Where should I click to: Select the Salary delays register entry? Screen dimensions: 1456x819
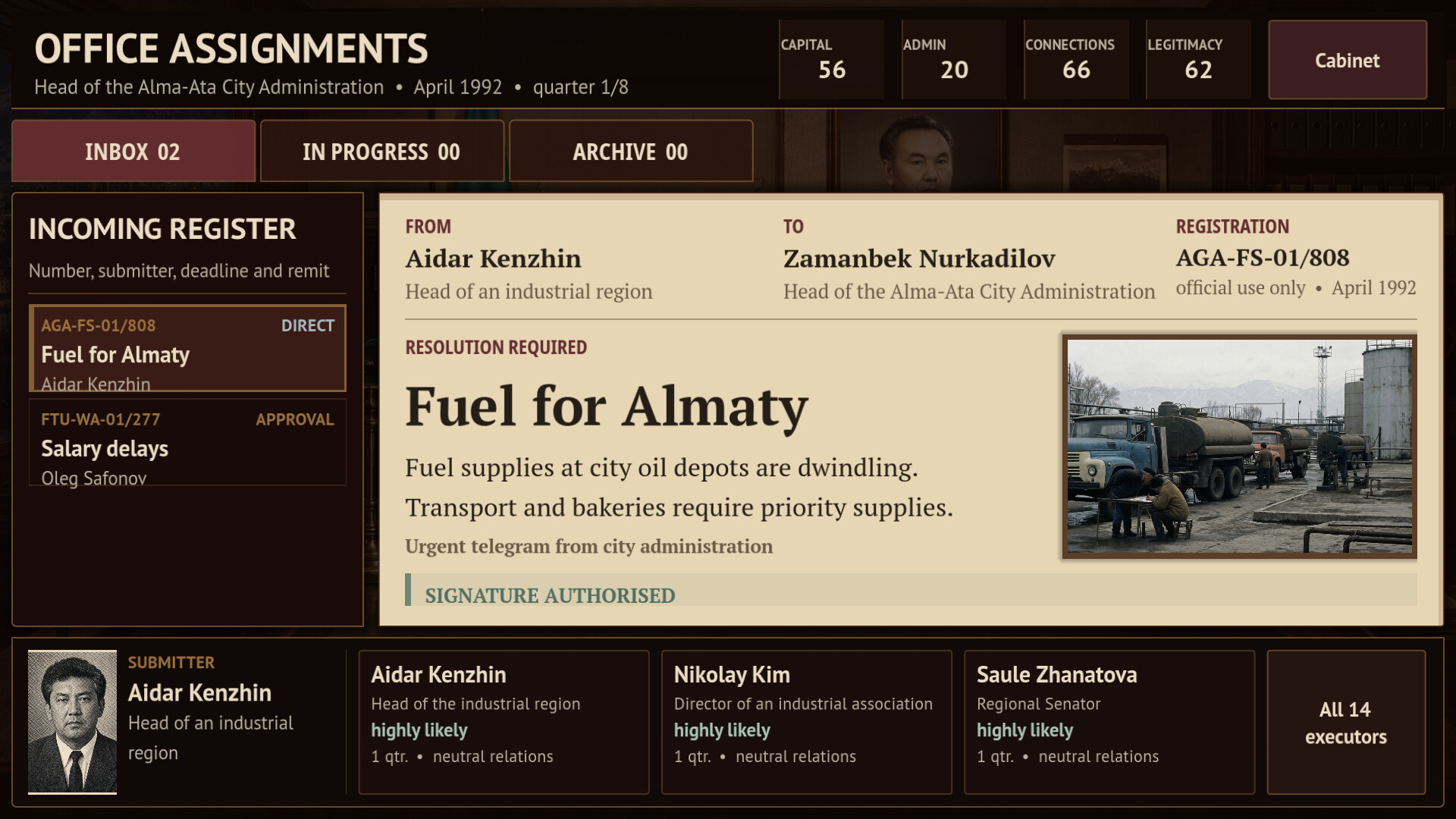tap(187, 442)
